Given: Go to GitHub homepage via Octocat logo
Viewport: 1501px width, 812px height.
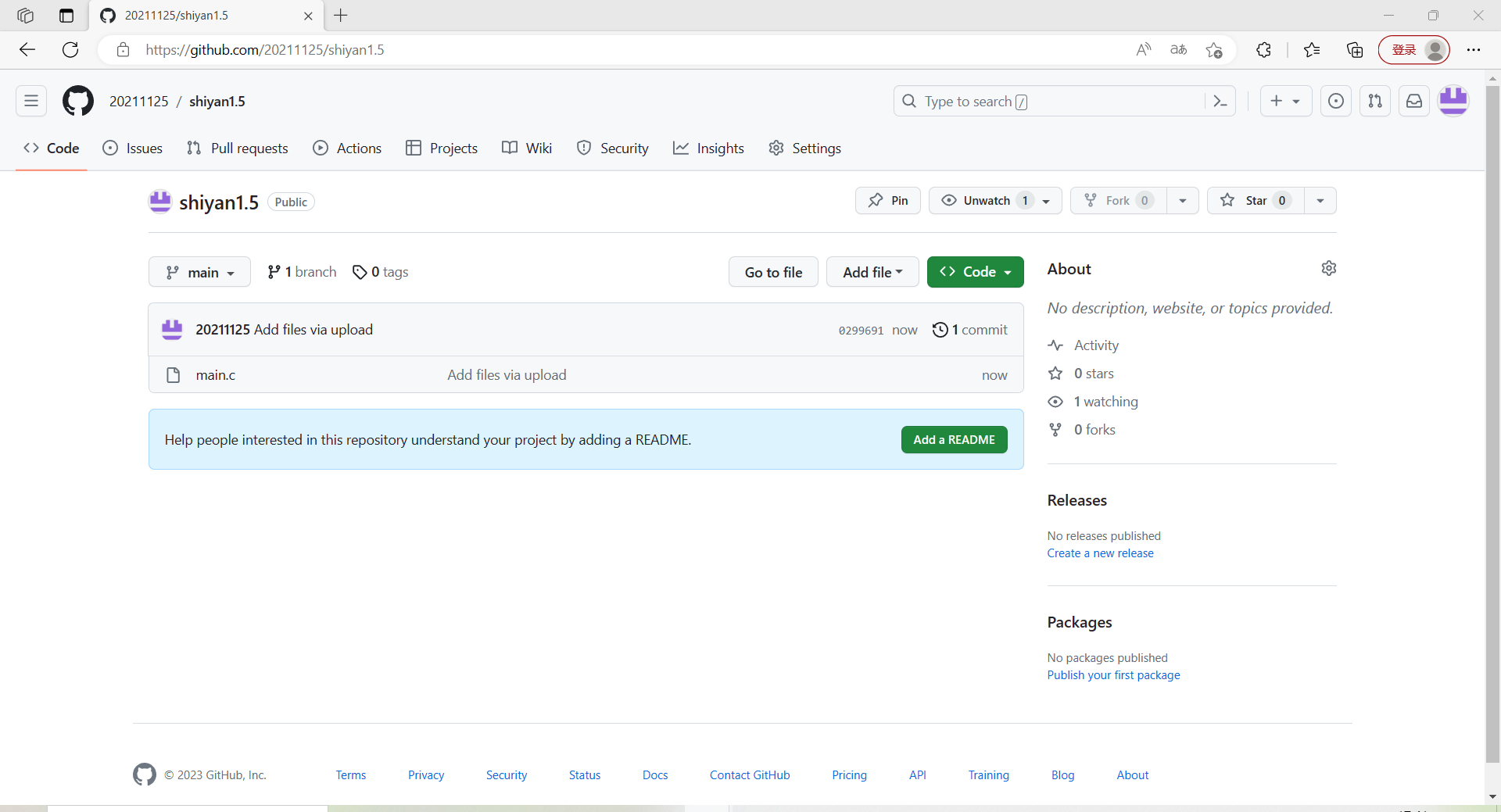Looking at the screenshot, I should (x=78, y=101).
